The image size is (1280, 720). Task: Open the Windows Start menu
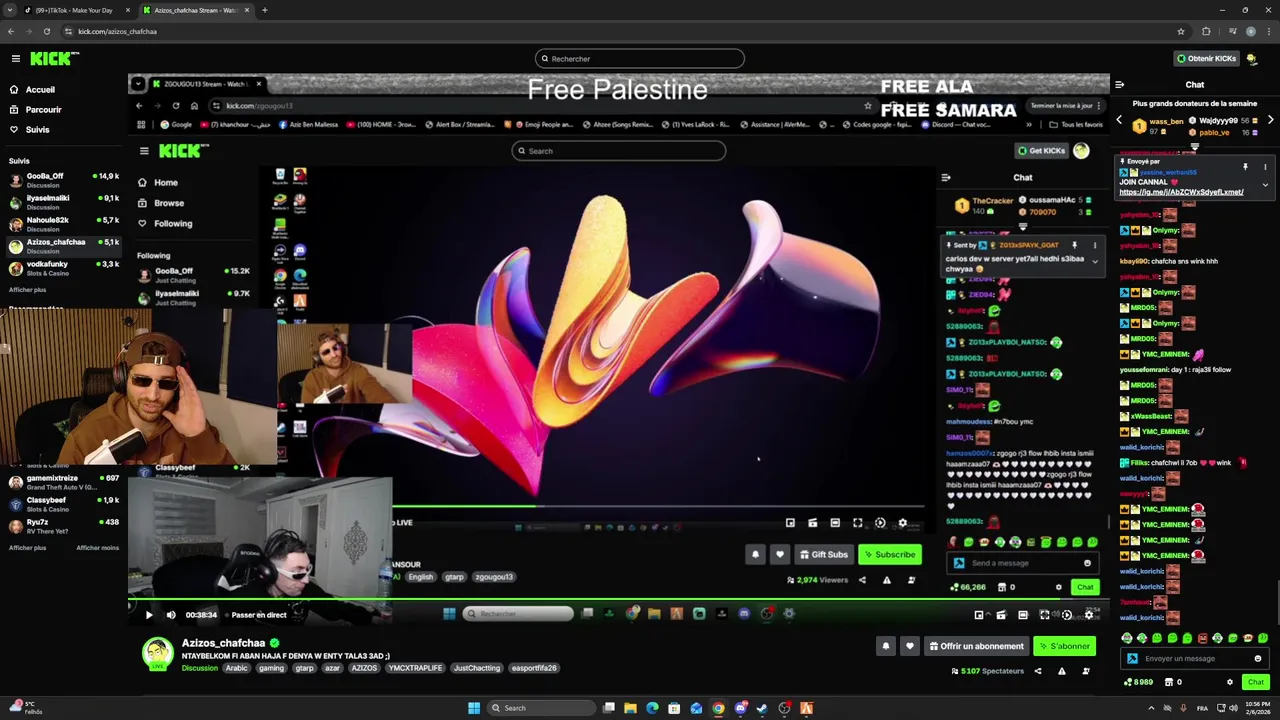pos(474,708)
